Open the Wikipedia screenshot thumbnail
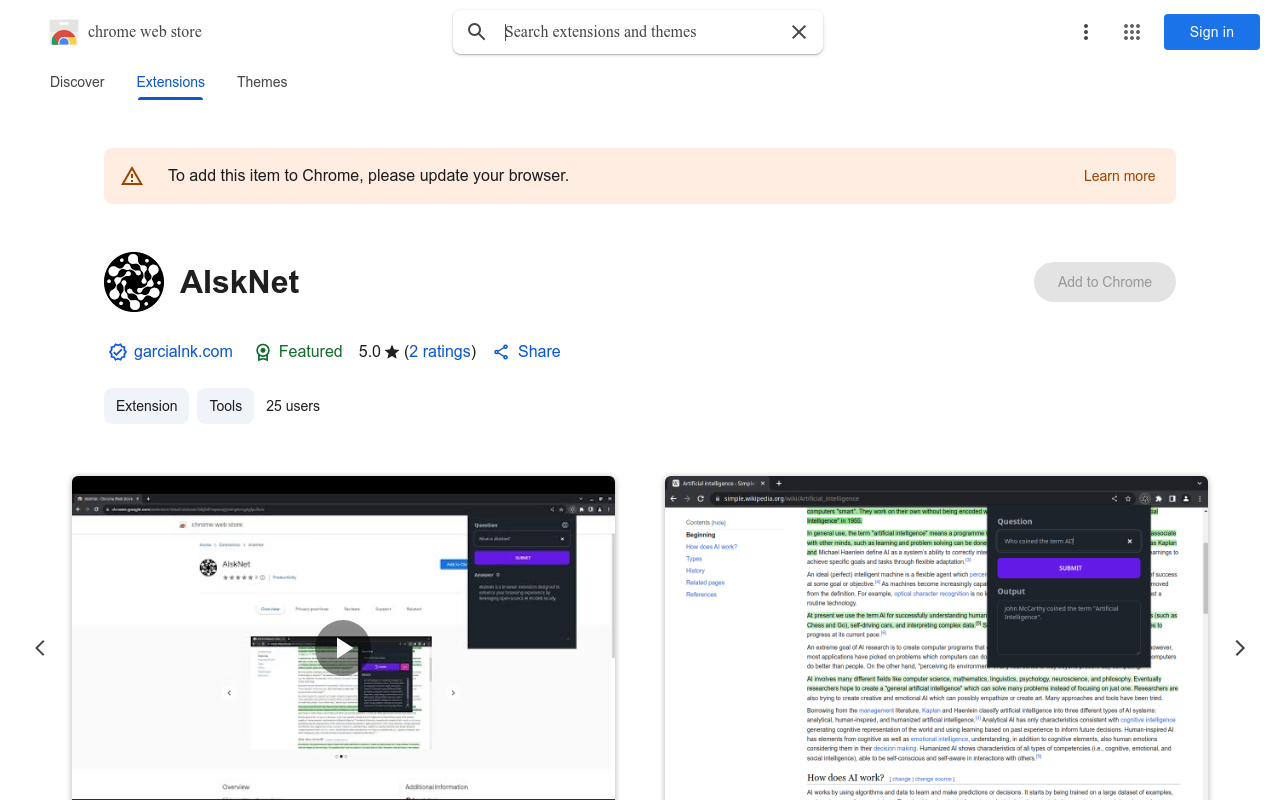Screen dimensions: 1280x800 click(x=936, y=638)
